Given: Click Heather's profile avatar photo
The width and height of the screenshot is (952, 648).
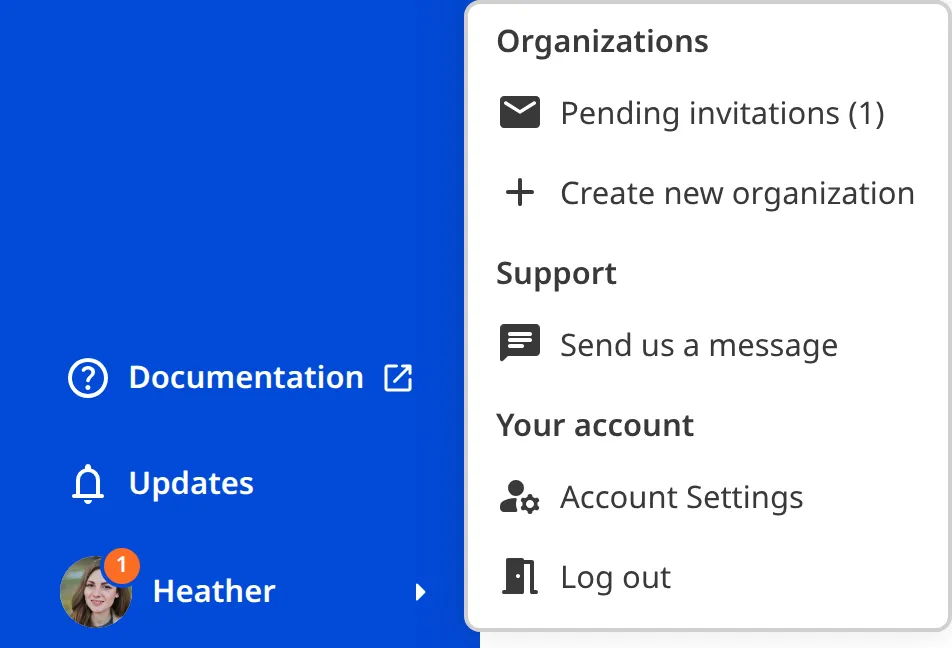Looking at the screenshot, I should (95, 592).
